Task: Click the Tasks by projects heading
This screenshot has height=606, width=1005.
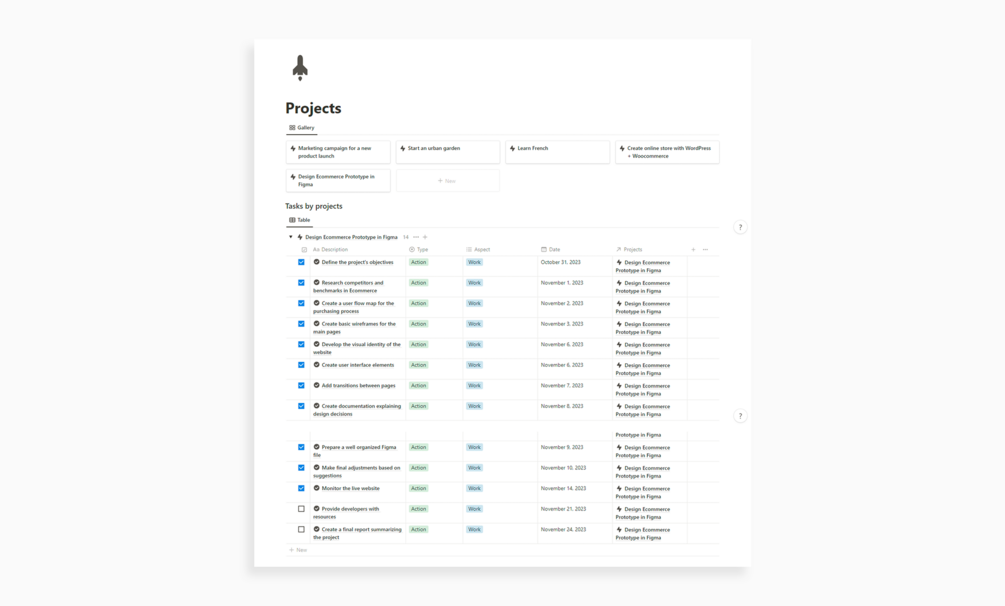Action: 314,206
